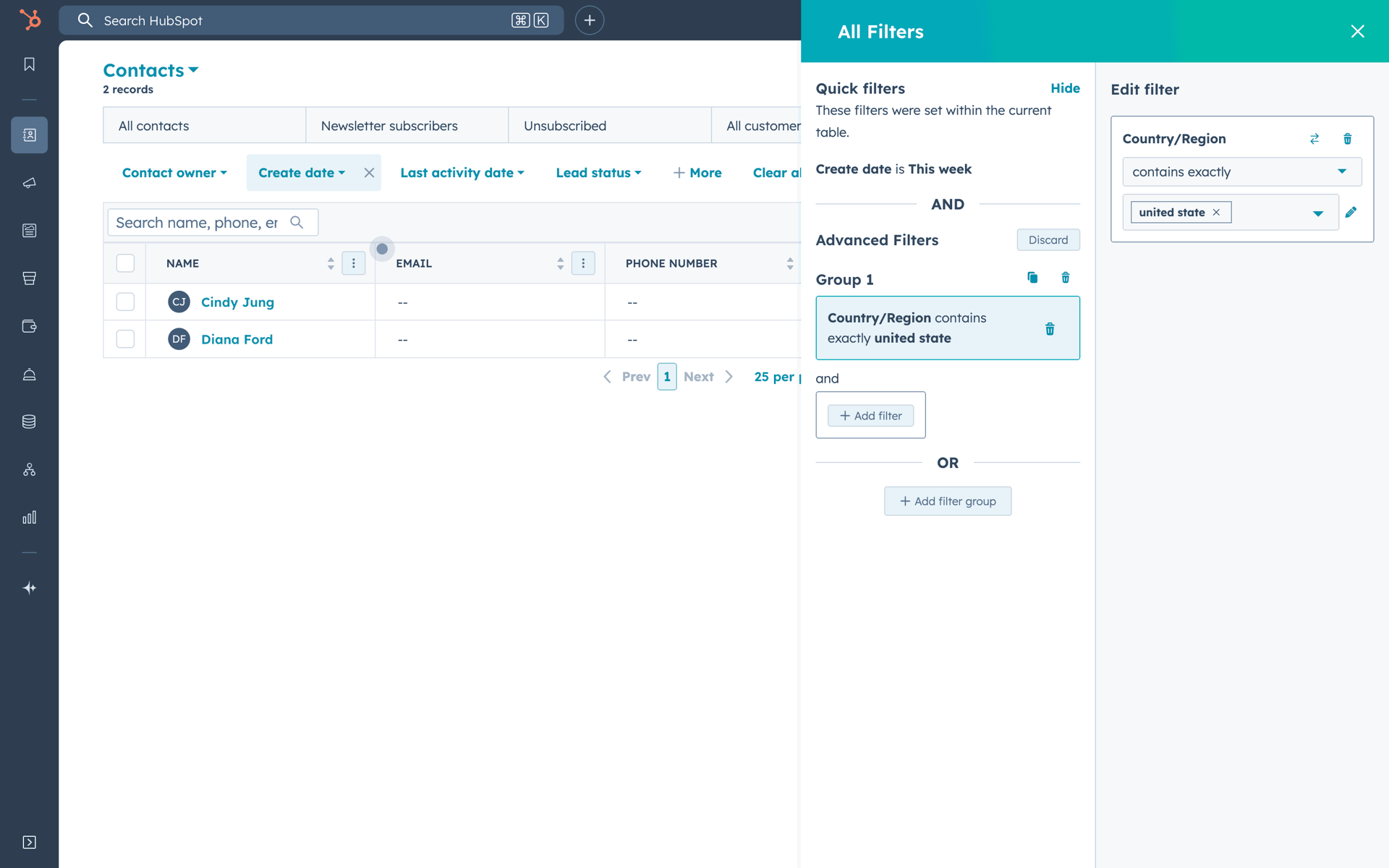Open Bookmarks in the left sidebar
Viewport: 1389px width, 868px height.
pyautogui.click(x=29, y=64)
